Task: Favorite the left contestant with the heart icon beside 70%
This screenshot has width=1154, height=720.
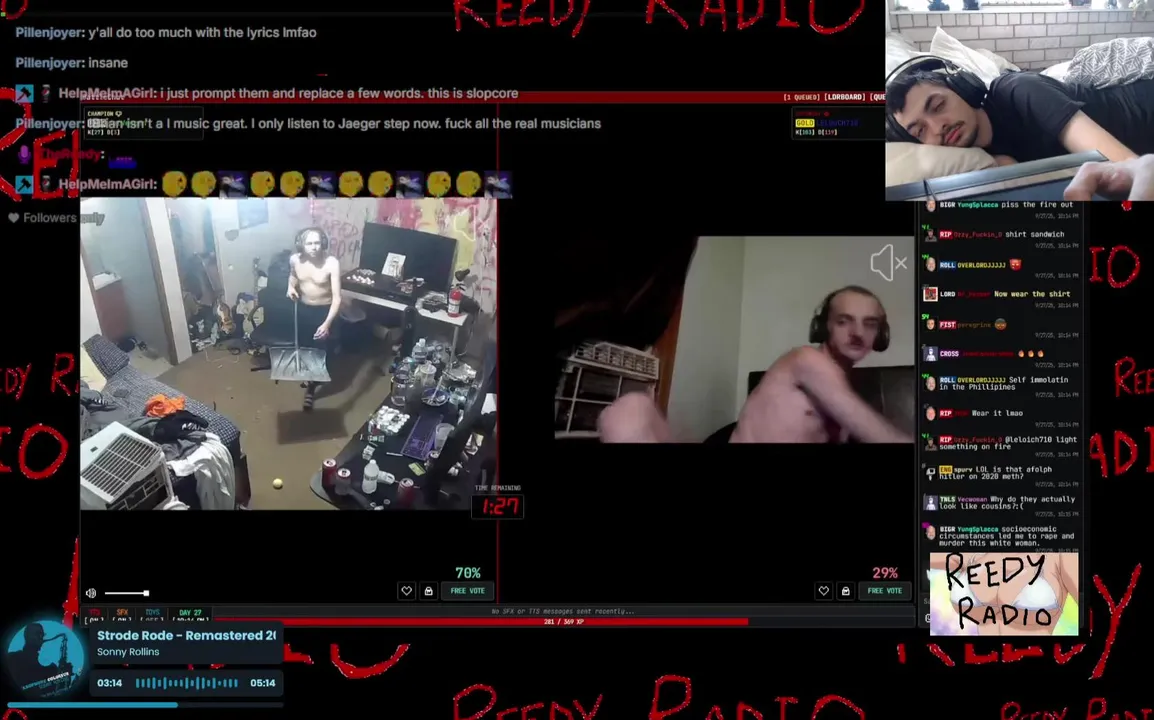Action: pos(406,590)
